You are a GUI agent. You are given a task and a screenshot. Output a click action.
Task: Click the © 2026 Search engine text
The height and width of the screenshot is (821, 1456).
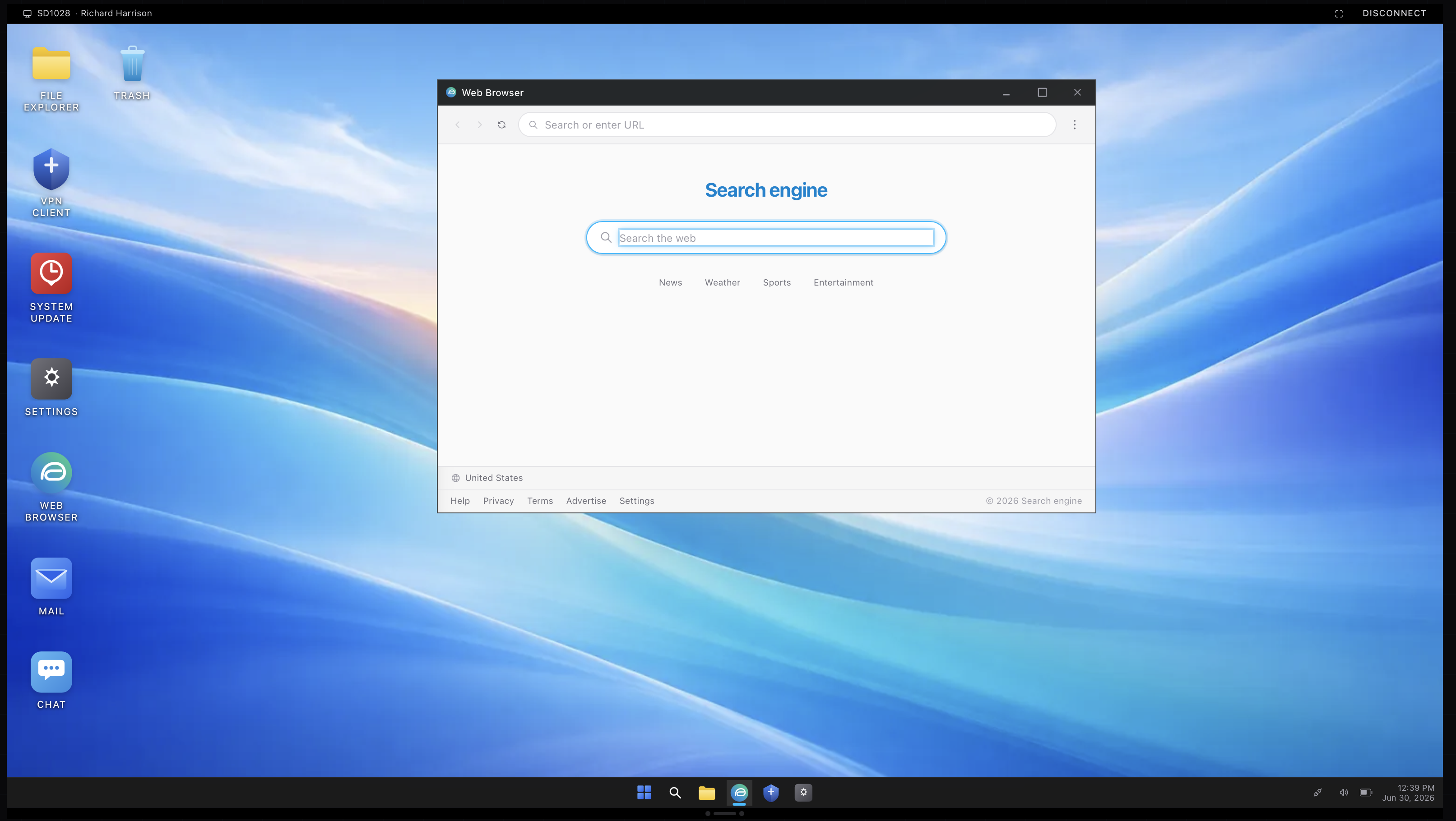1034,501
